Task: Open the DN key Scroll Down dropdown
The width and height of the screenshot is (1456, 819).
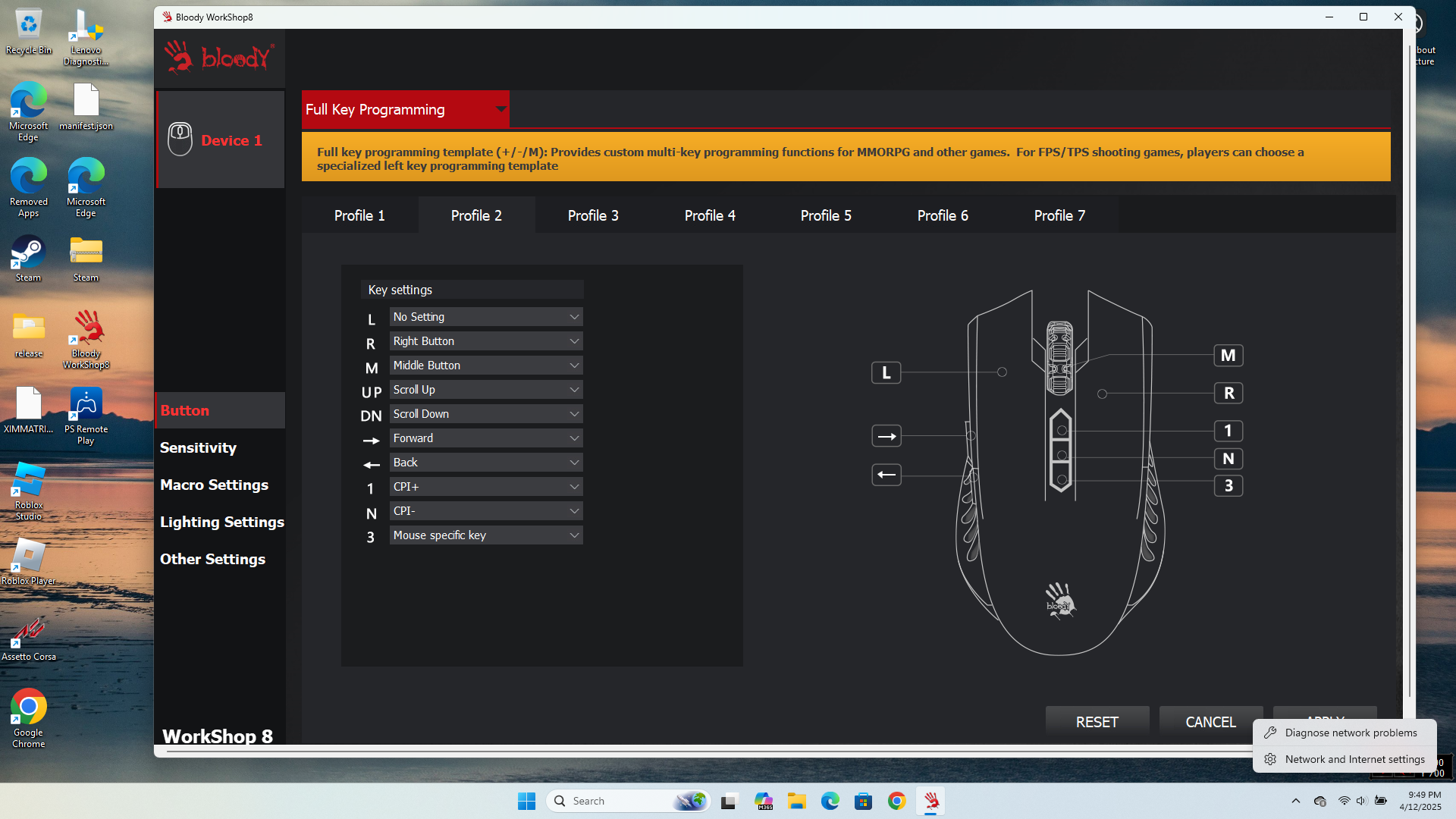Action: (x=486, y=414)
